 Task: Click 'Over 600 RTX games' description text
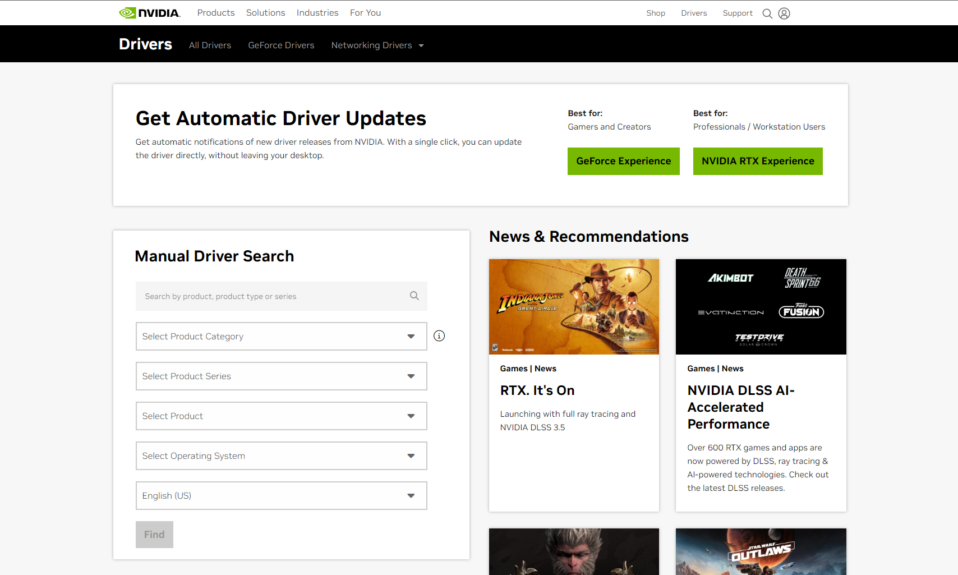pos(758,467)
